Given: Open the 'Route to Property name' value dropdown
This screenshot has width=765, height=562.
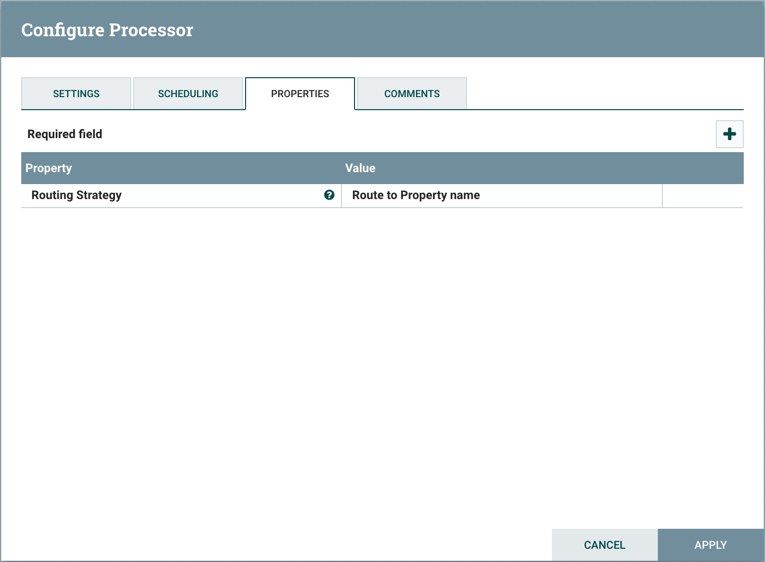Looking at the screenshot, I should click(501, 196).
